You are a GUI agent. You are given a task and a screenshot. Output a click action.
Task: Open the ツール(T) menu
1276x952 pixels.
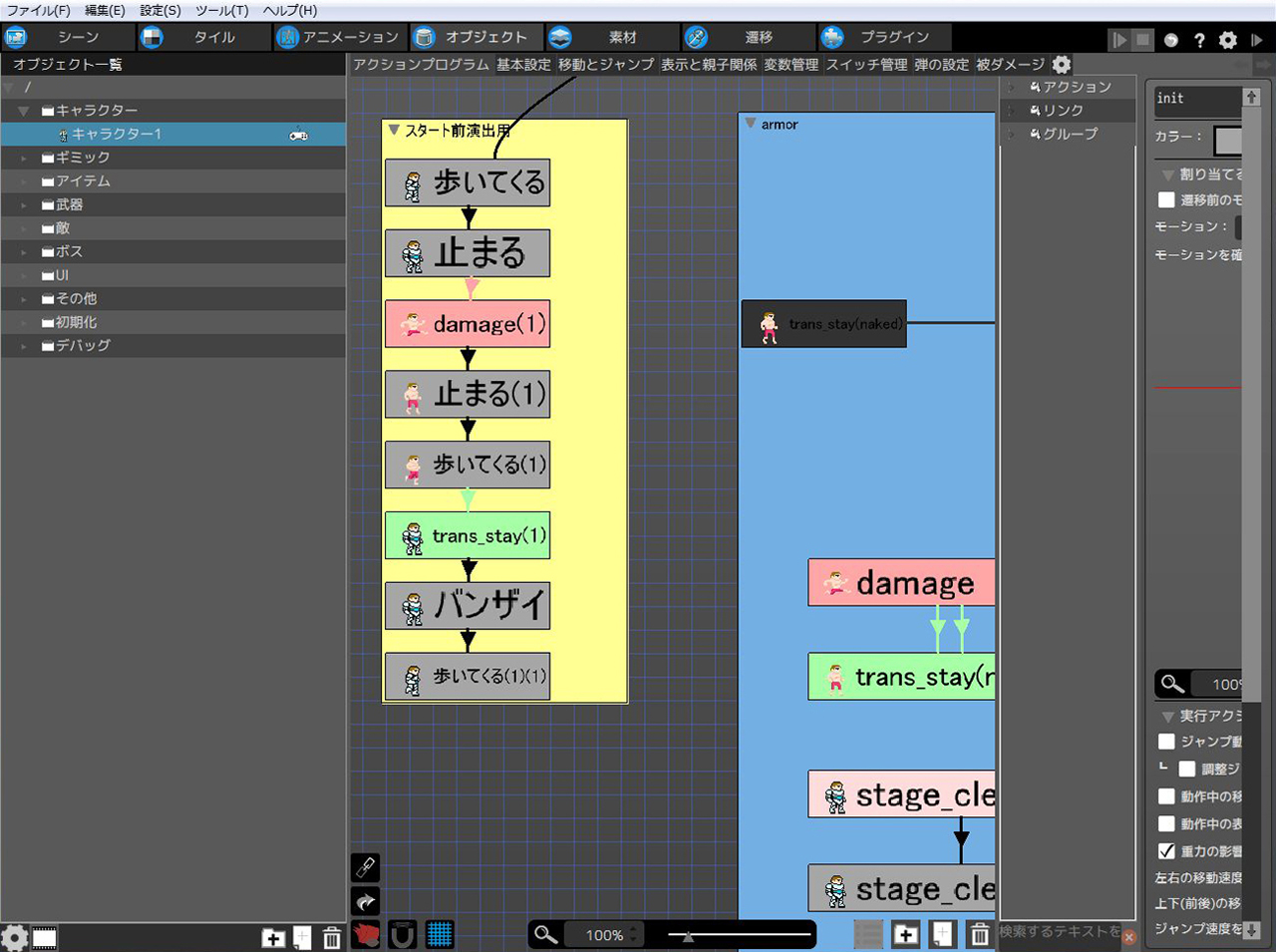point(221,10)
